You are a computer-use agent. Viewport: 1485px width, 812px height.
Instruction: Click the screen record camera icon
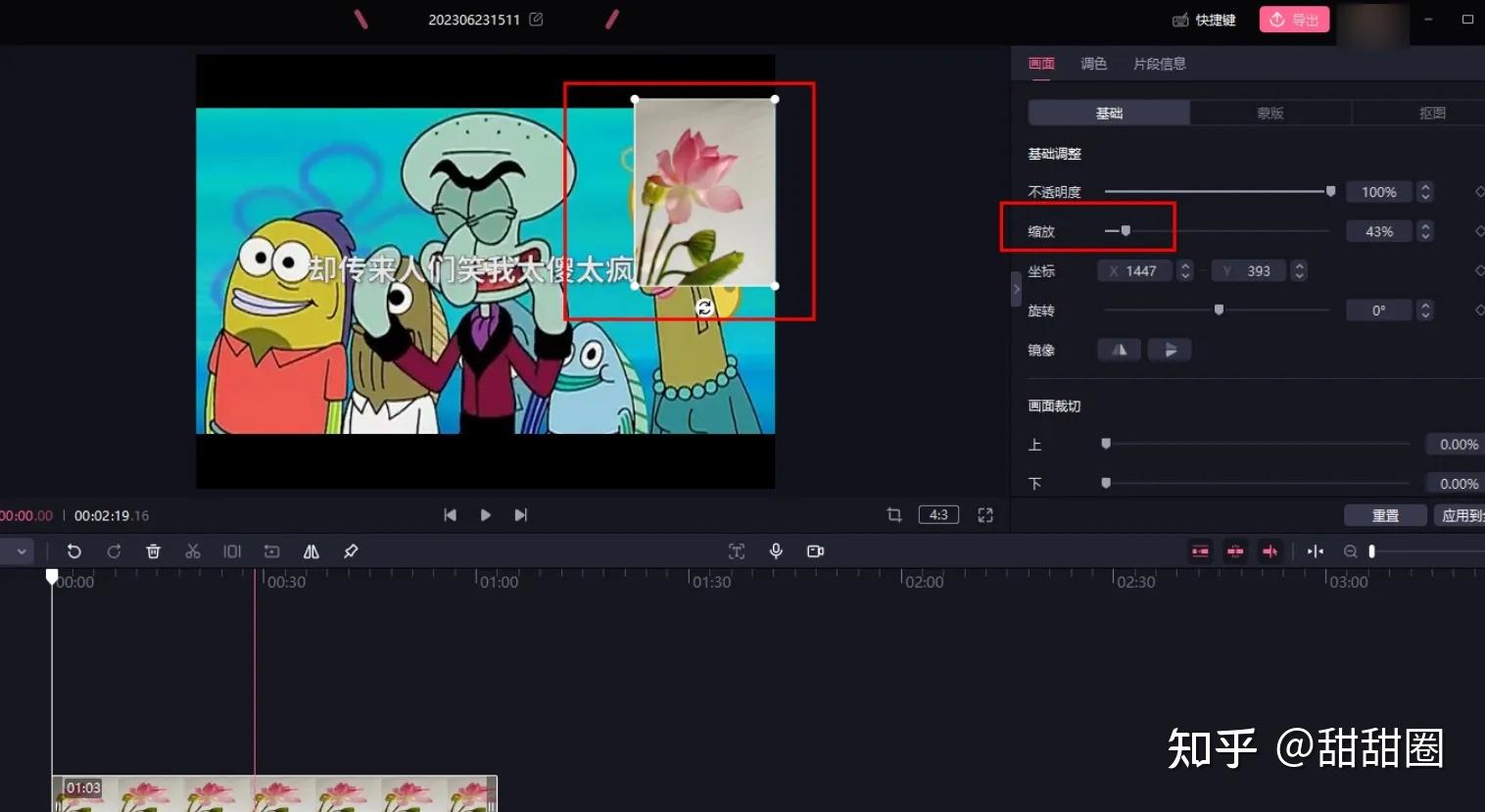815,551
